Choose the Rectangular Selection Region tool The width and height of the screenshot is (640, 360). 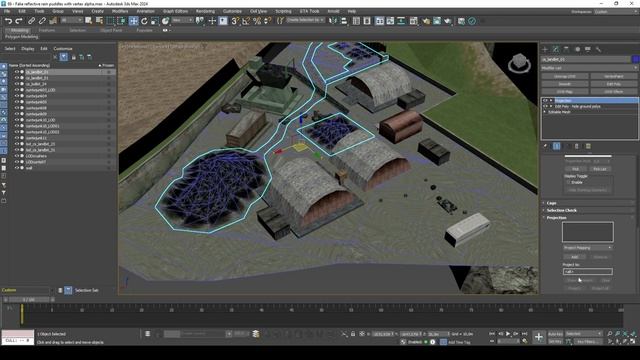point(111,21)
